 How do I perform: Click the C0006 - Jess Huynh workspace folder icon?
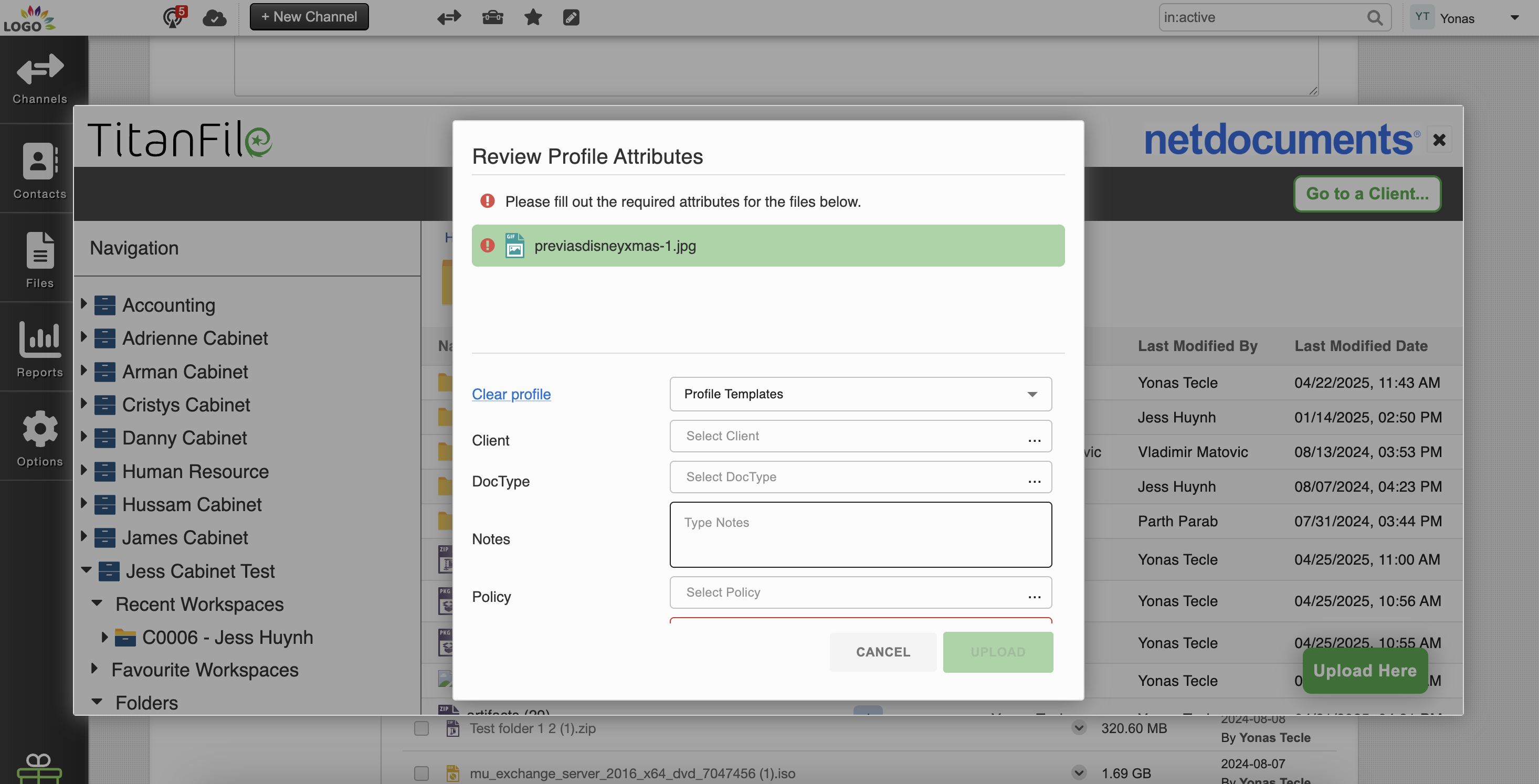coord(125,637)
